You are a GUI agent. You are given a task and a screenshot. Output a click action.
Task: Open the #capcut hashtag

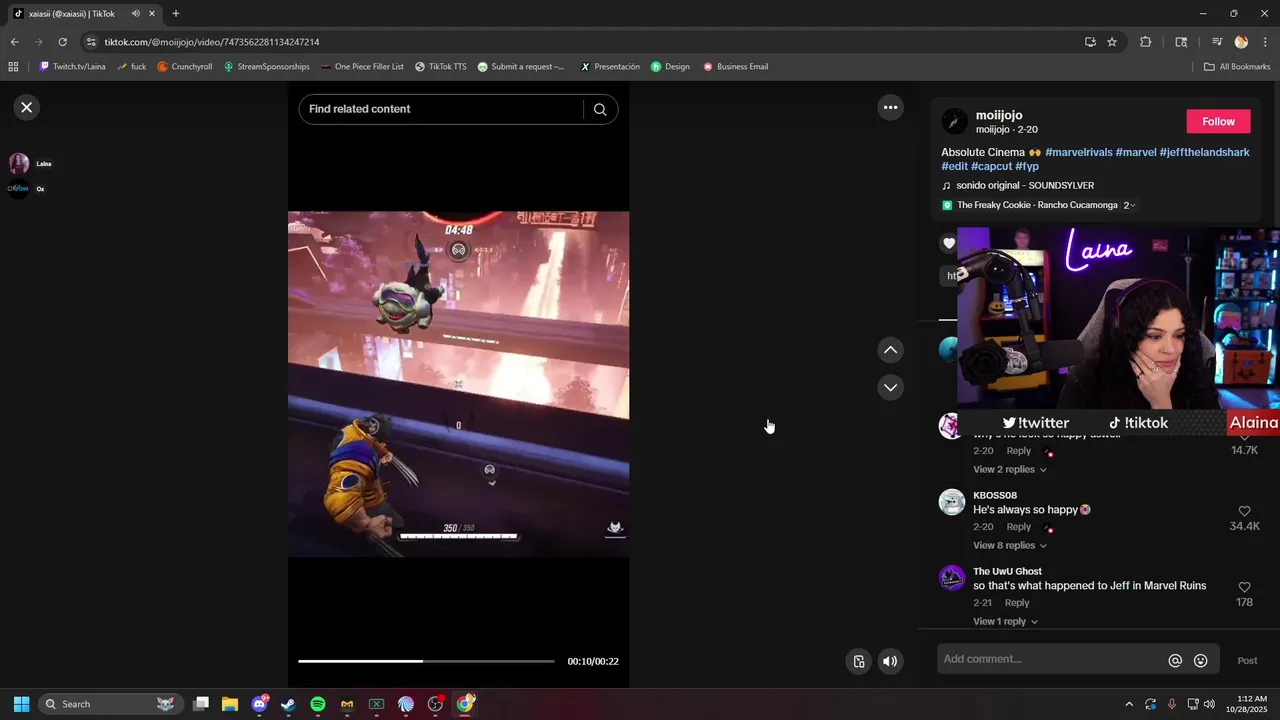coord(991,166)
